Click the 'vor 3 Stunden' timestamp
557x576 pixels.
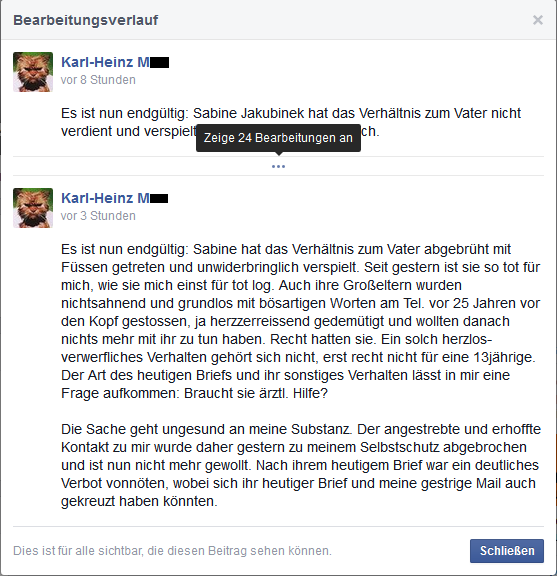[98, 216]
